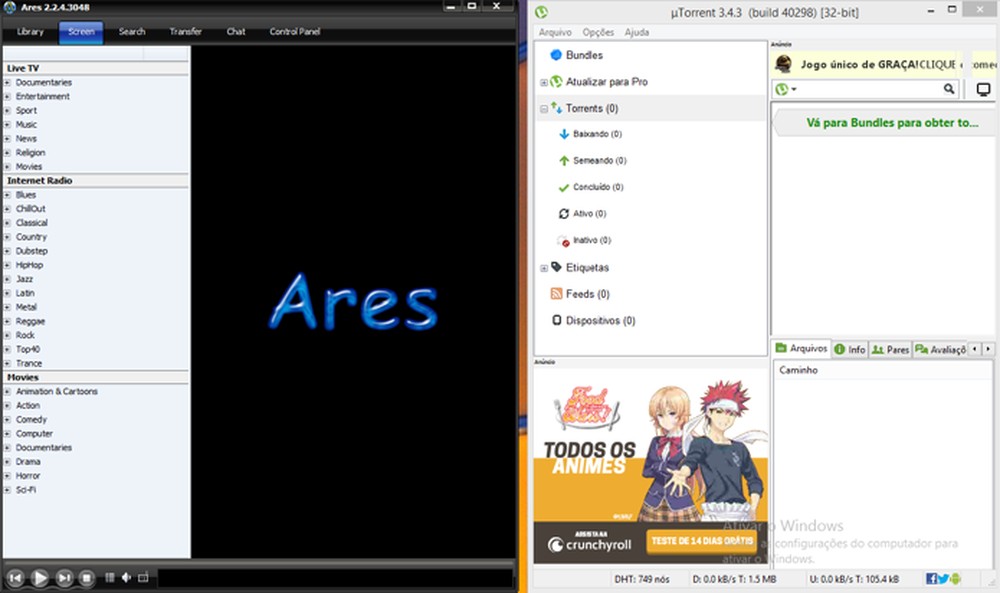
Task: Open the remote monitor icon beside the search
Action: click(984, 89)
